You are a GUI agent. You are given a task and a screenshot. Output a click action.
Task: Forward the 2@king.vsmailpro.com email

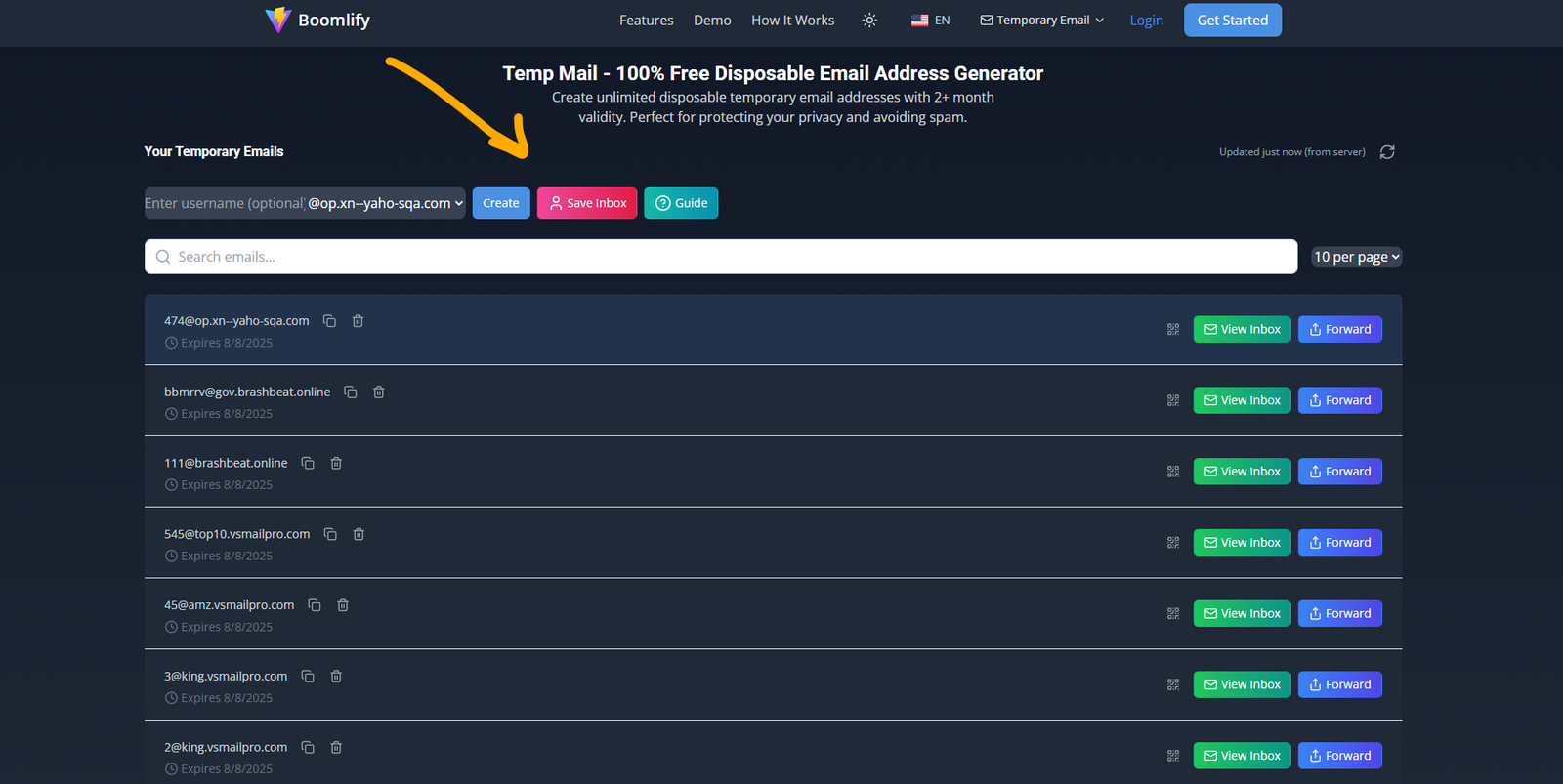[x=1340, y=756]
